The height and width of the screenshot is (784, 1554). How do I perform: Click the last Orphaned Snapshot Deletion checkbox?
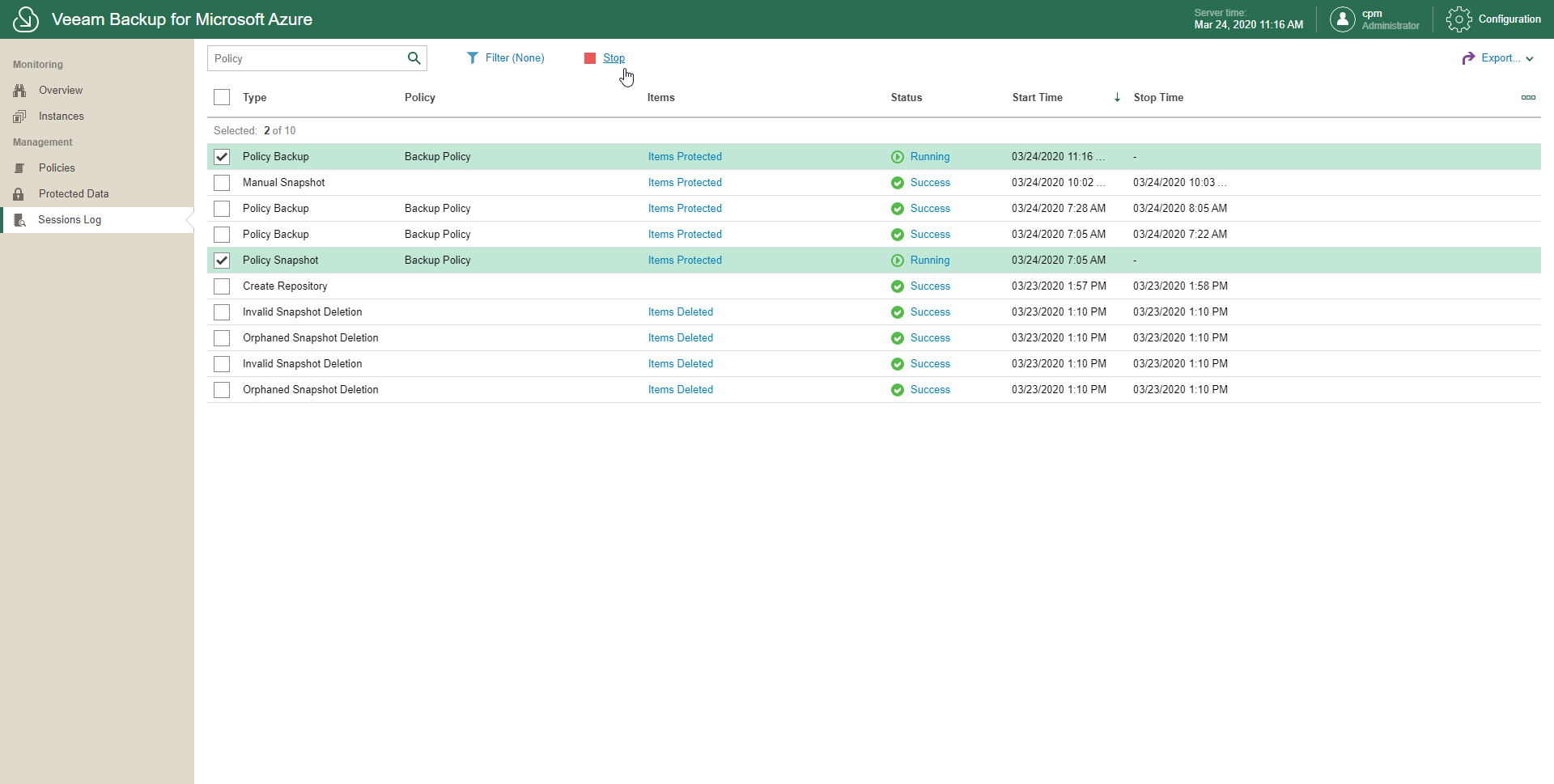click(222, 390)
